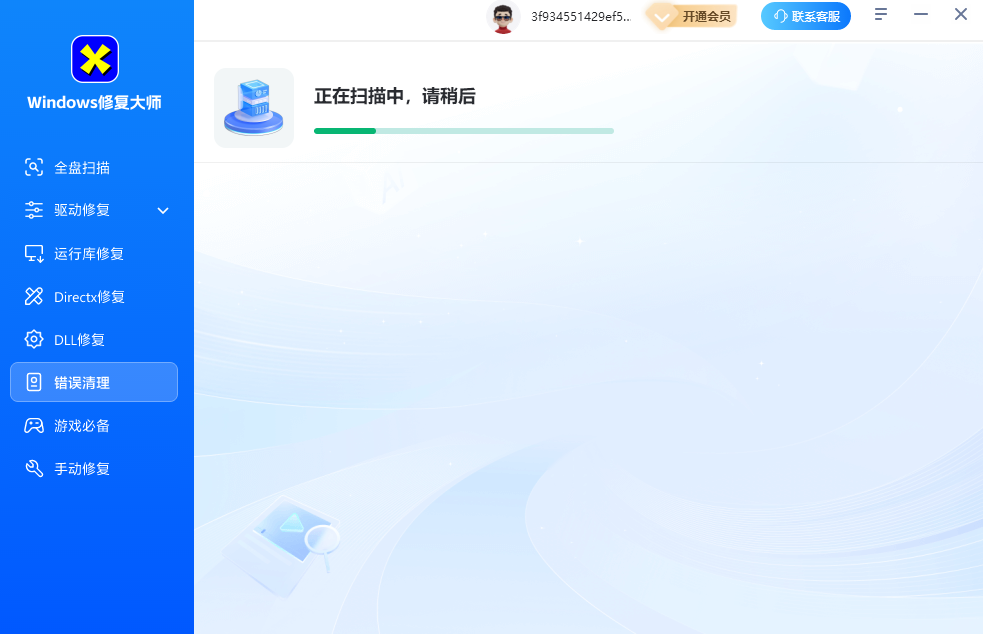The height and width of the screenshot is (634, 983).
Task: Minimize the application window
Action: tap(921, 14)
